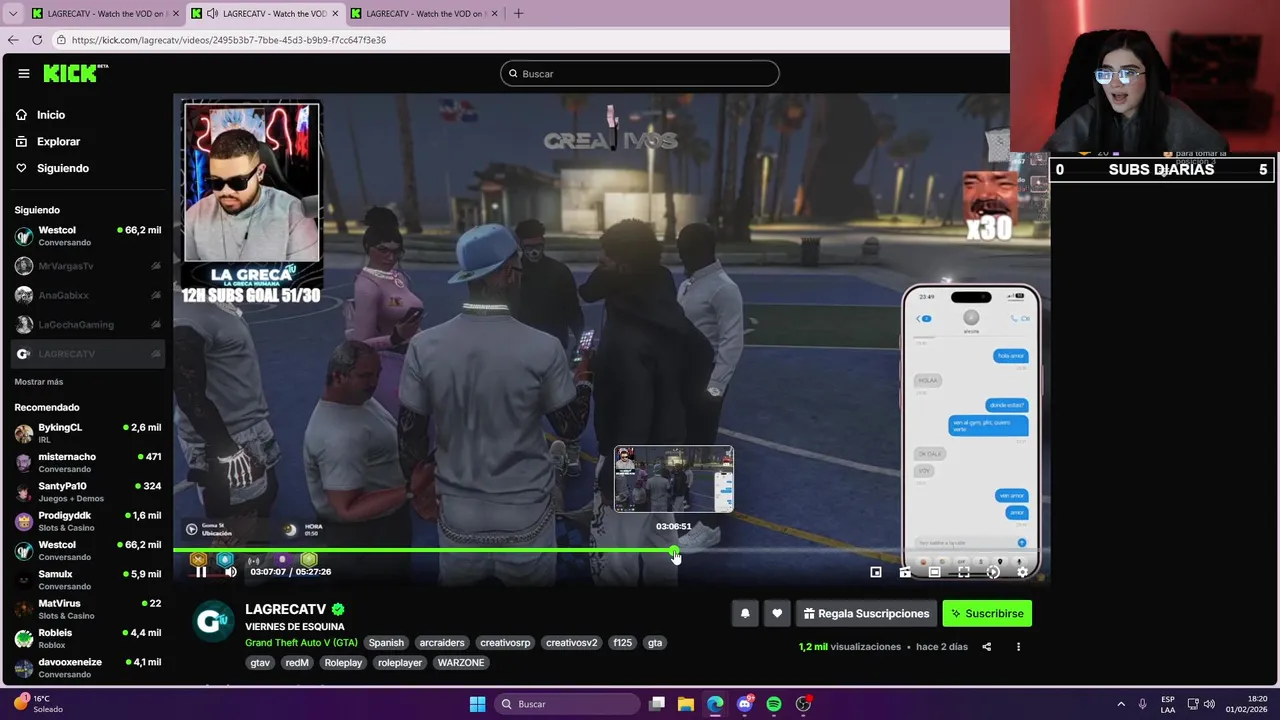The height and width of the screenshot is (720, 1280).
Task: Click the browser address bar URL
Action: tap(229, 40)
